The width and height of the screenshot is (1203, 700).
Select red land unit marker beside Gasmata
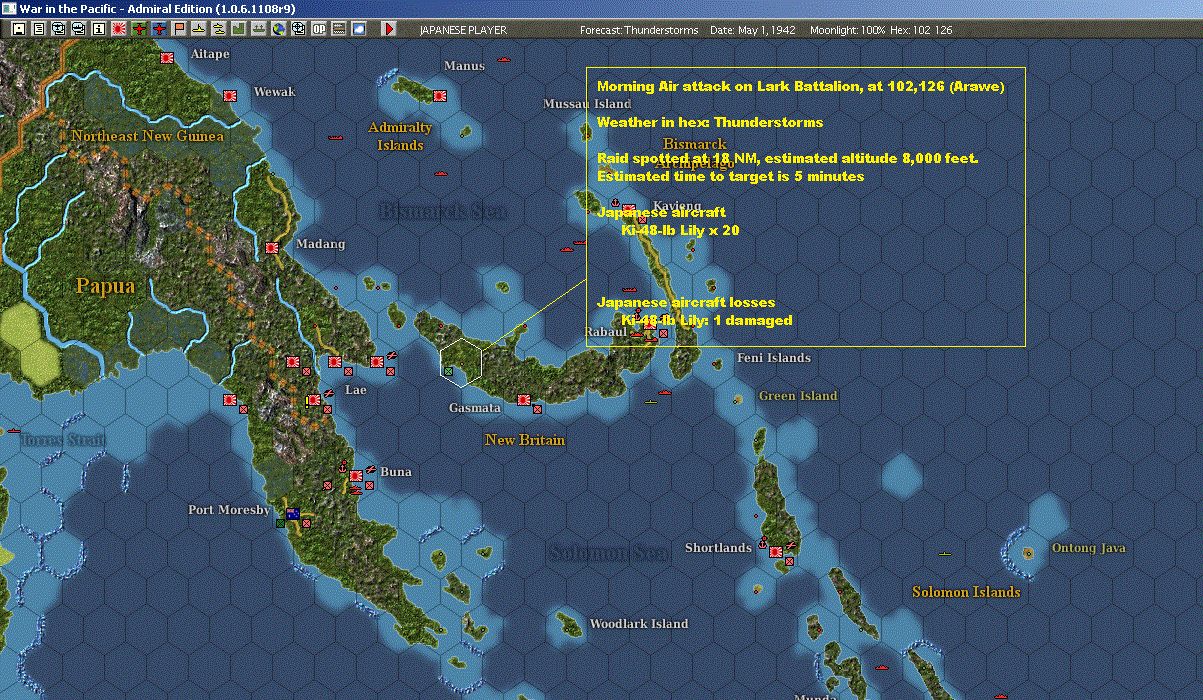(537, 408)
